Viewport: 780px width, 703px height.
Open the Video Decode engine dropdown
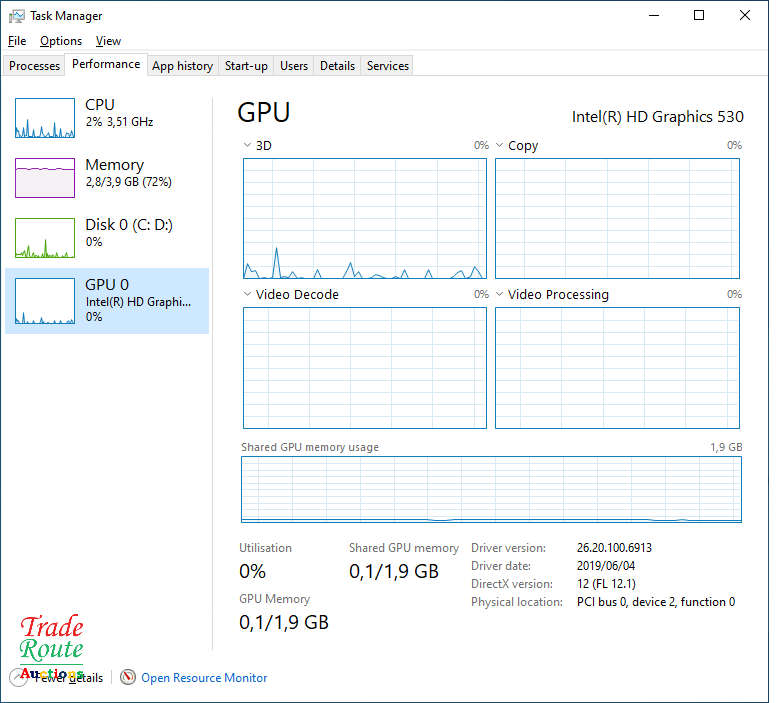click(247, 294)
